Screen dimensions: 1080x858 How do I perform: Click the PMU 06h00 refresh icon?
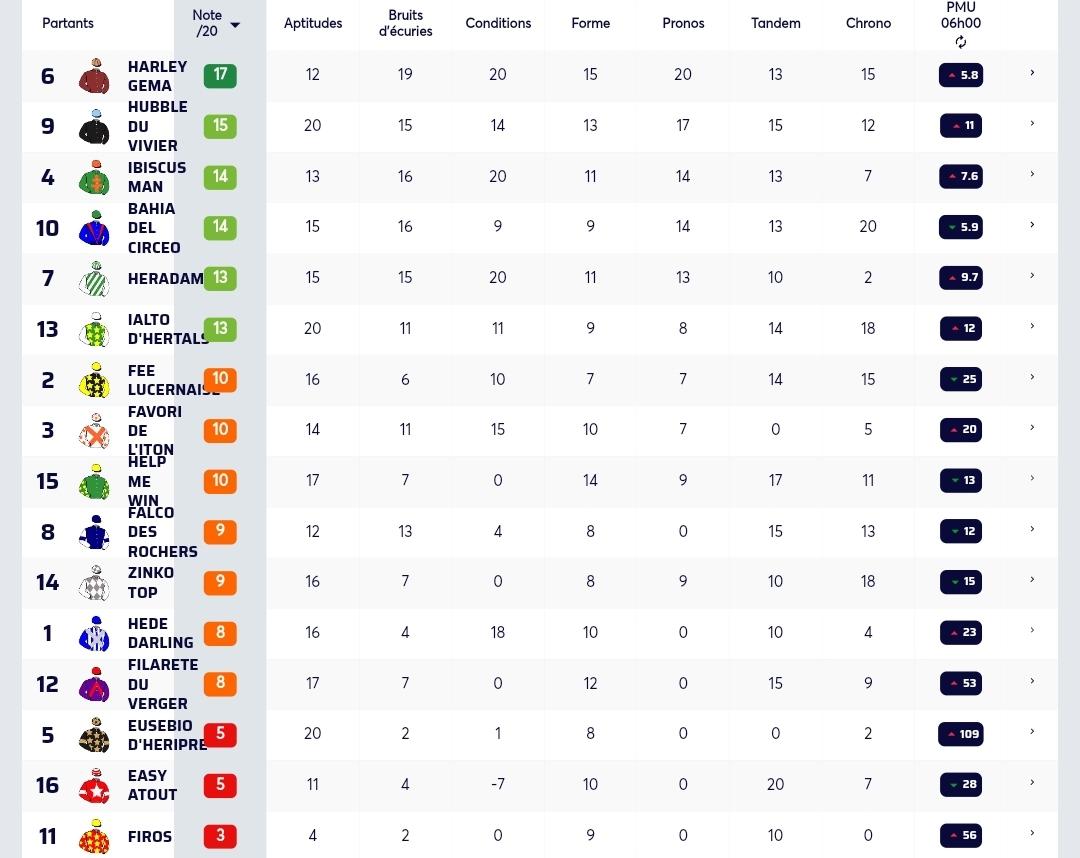[x=960, y=43]
